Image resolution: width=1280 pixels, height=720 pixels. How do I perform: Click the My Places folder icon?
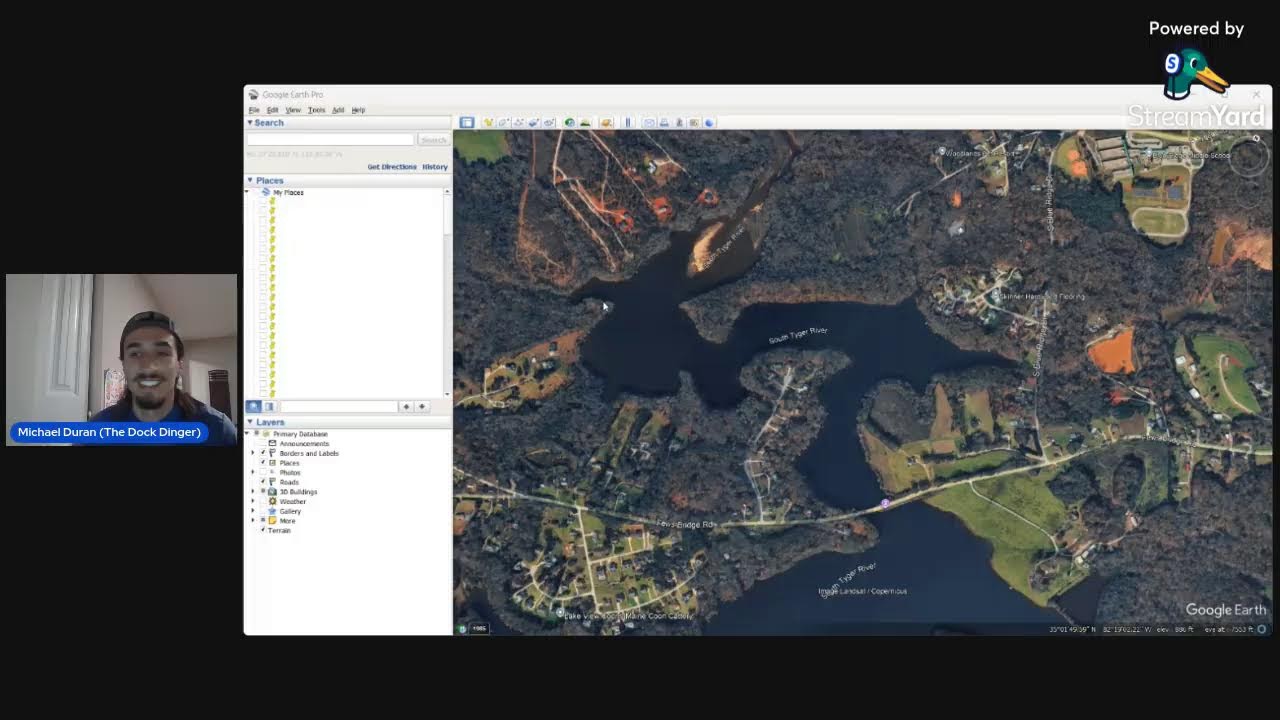click(266, 192)
